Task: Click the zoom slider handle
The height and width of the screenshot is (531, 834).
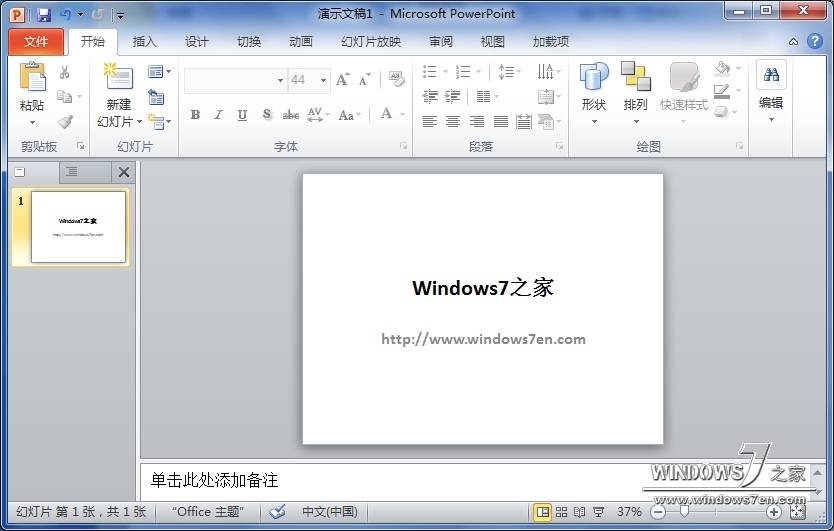Action: pyautogui.click(x=685, y=512)
